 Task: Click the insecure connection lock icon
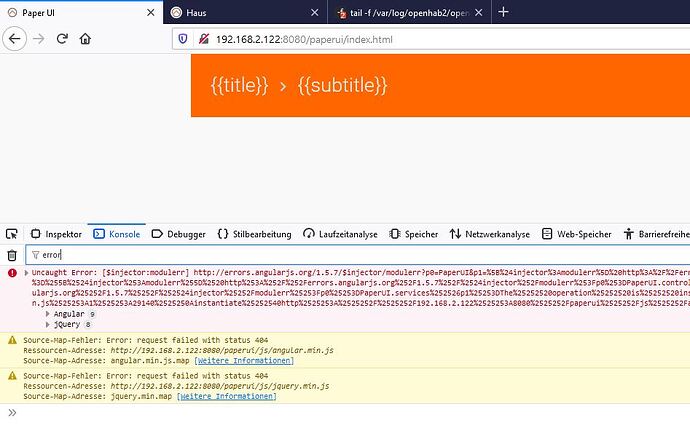(204, 39)
